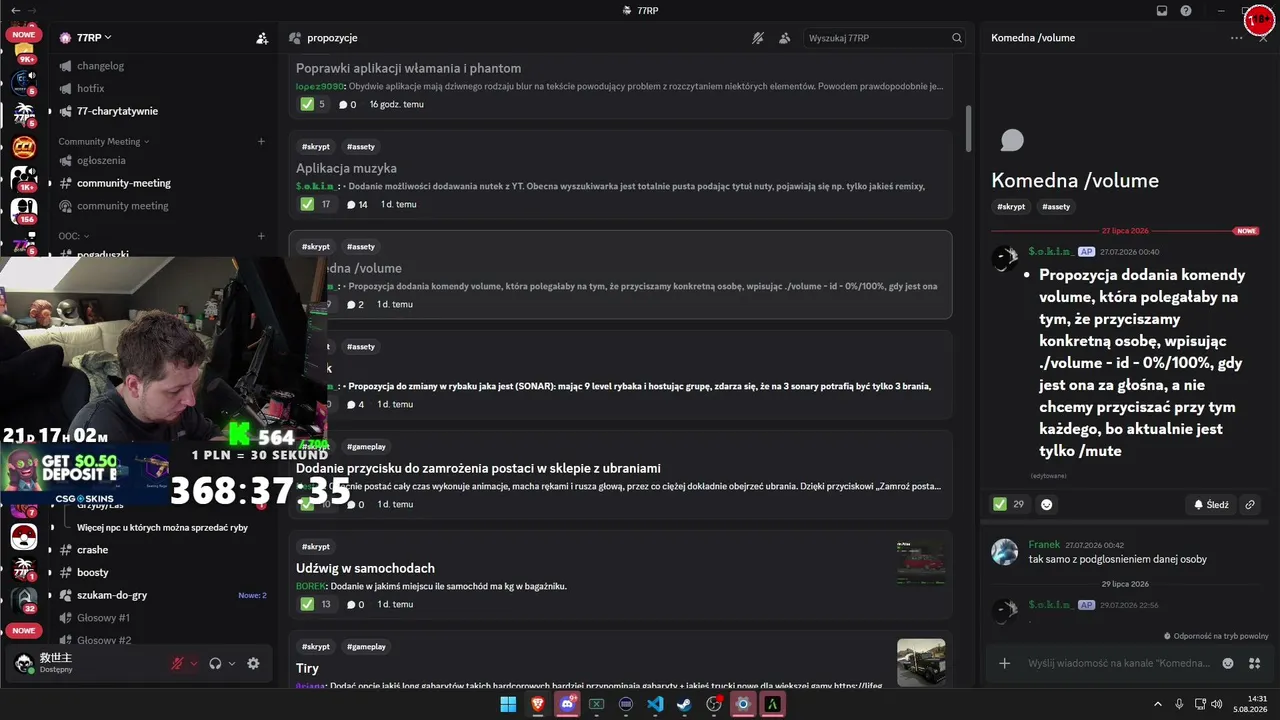Open the help icon in title bar
The image size is (1280, 720).
(1186, 11)
